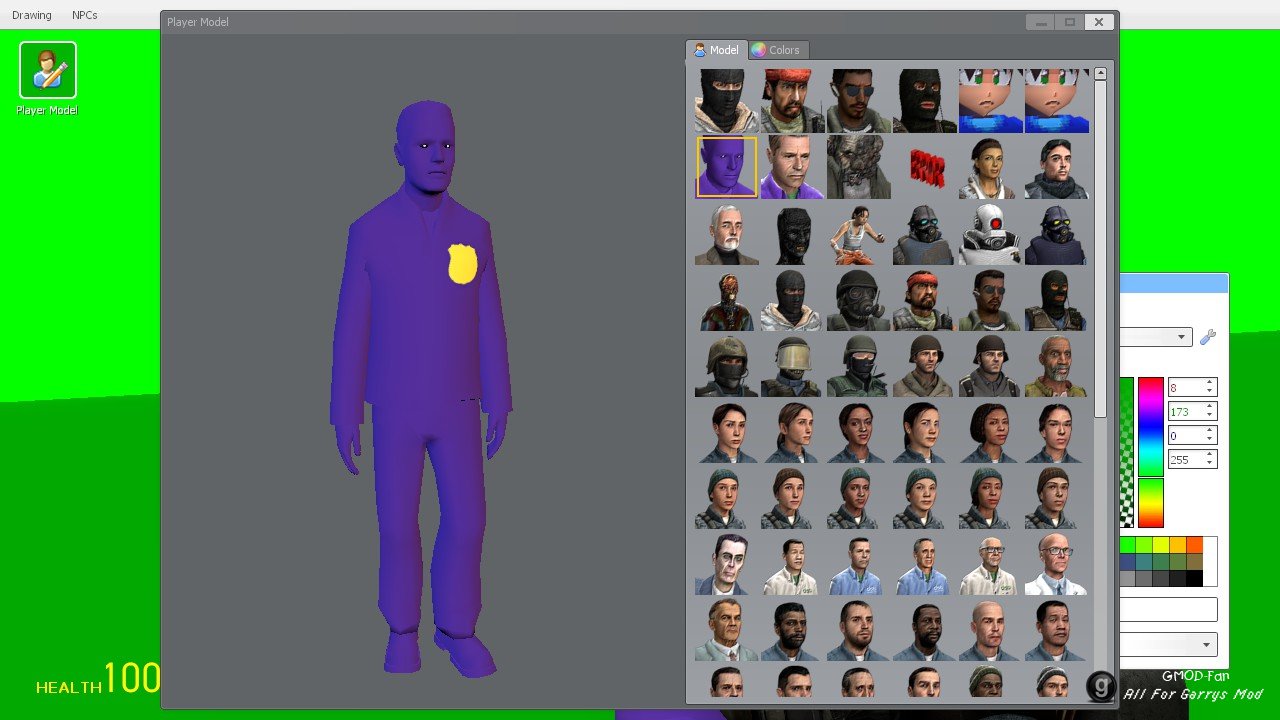Image resolution: width=1280 pixels, height=720 pixels.
Task: Select Combine guard with yellow eyes
Action: 1056,234
